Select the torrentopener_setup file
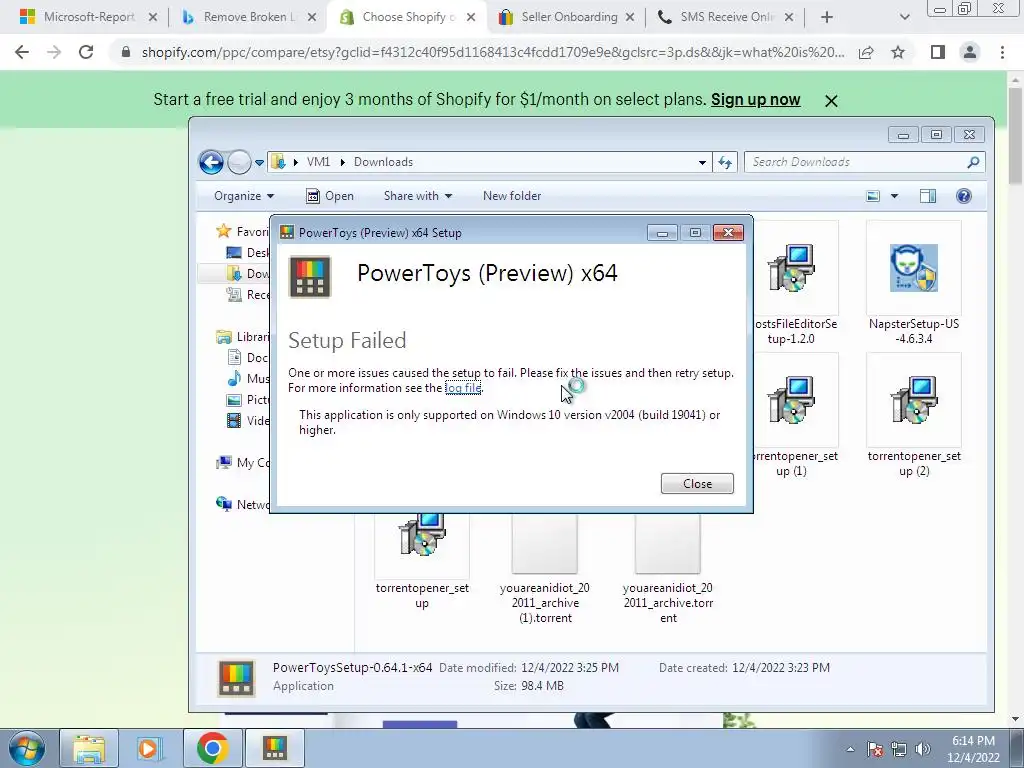Screen dimensions: 1024x768 [x=422, y=563]
